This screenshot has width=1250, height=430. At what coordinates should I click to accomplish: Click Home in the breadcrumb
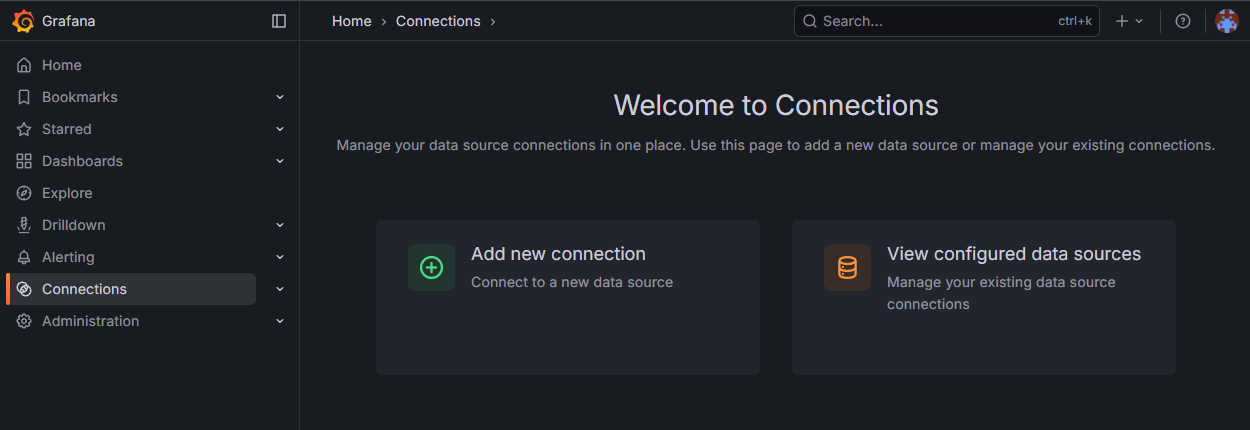tap(352, 21)
